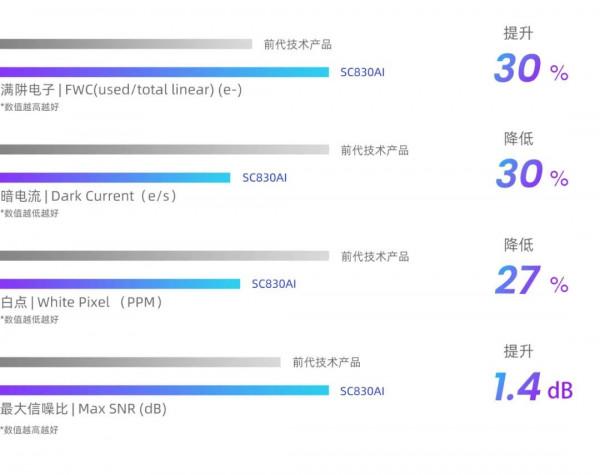Click the 数值越低越好 note under White Pixel

(x=30, y=320)
